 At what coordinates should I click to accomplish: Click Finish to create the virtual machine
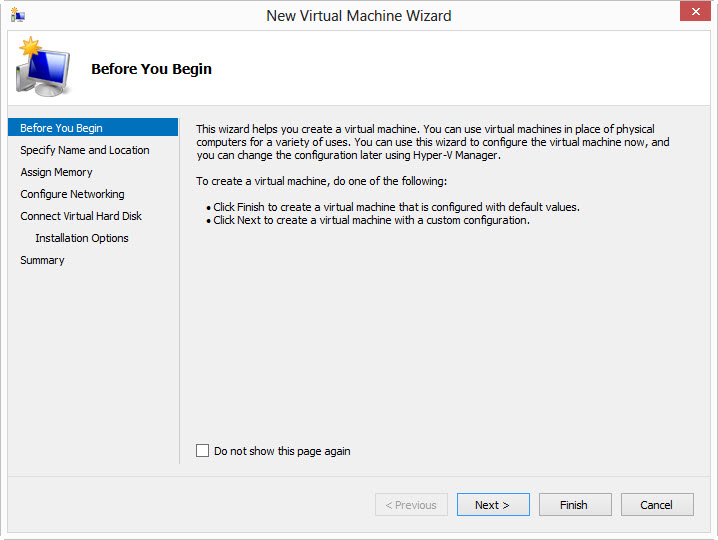[x=574, y=505]
